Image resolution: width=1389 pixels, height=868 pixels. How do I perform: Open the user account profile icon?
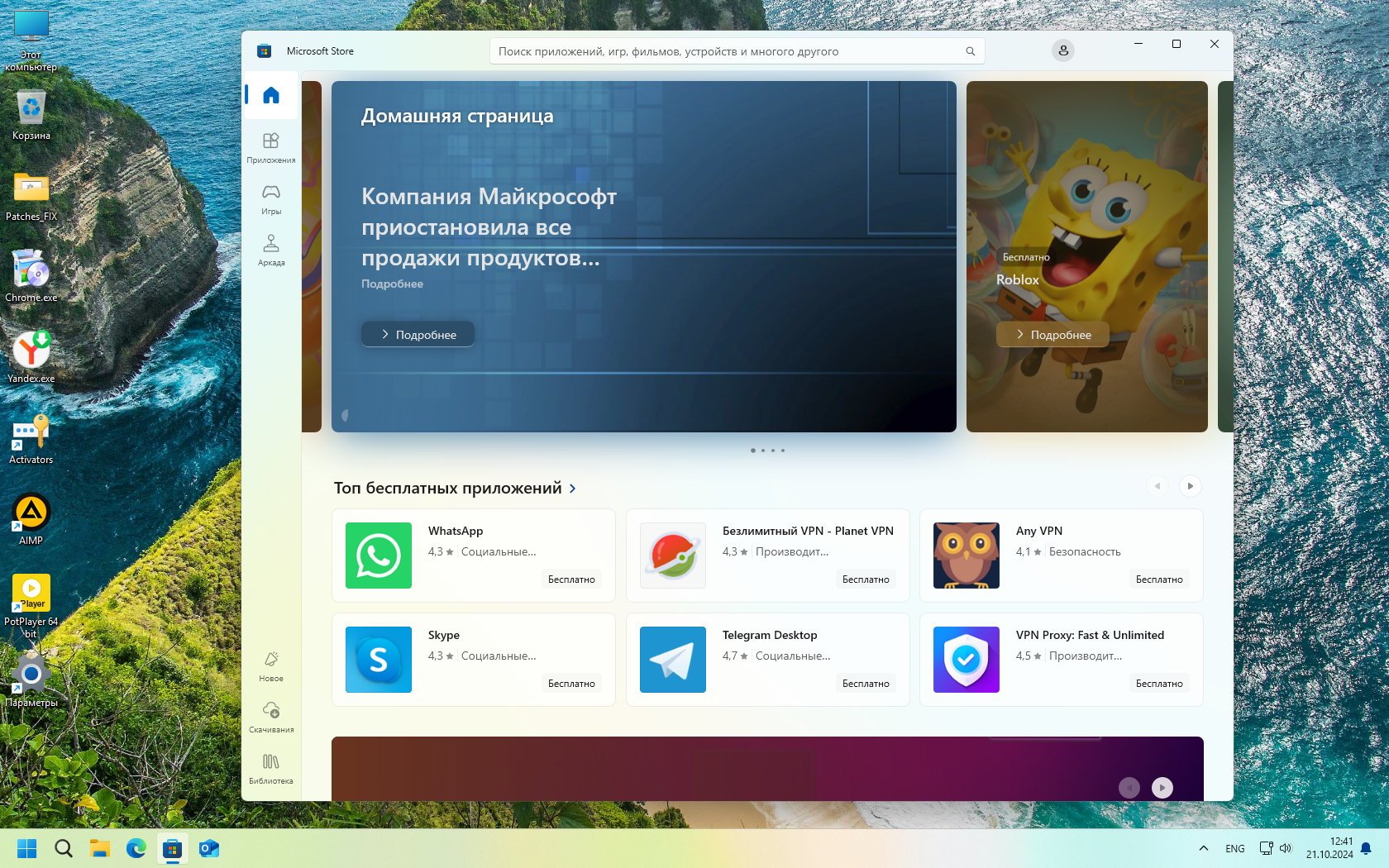click(1063, 51)
